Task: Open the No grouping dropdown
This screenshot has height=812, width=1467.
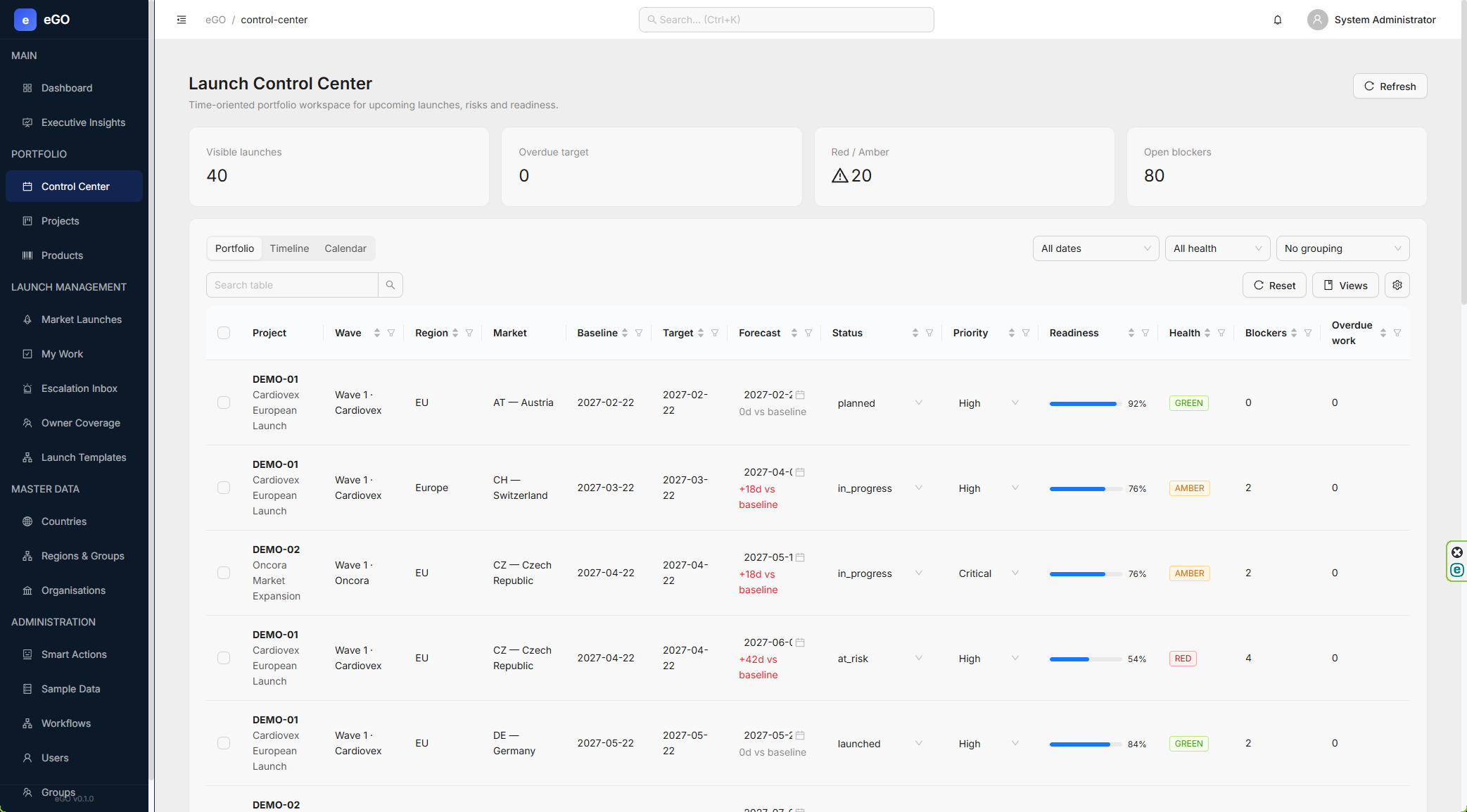Action: click(1342, 248)
